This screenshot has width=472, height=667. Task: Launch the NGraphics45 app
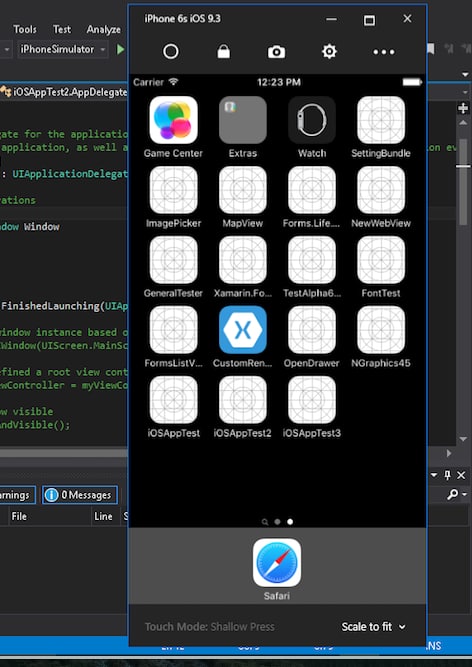coord(381,330)
